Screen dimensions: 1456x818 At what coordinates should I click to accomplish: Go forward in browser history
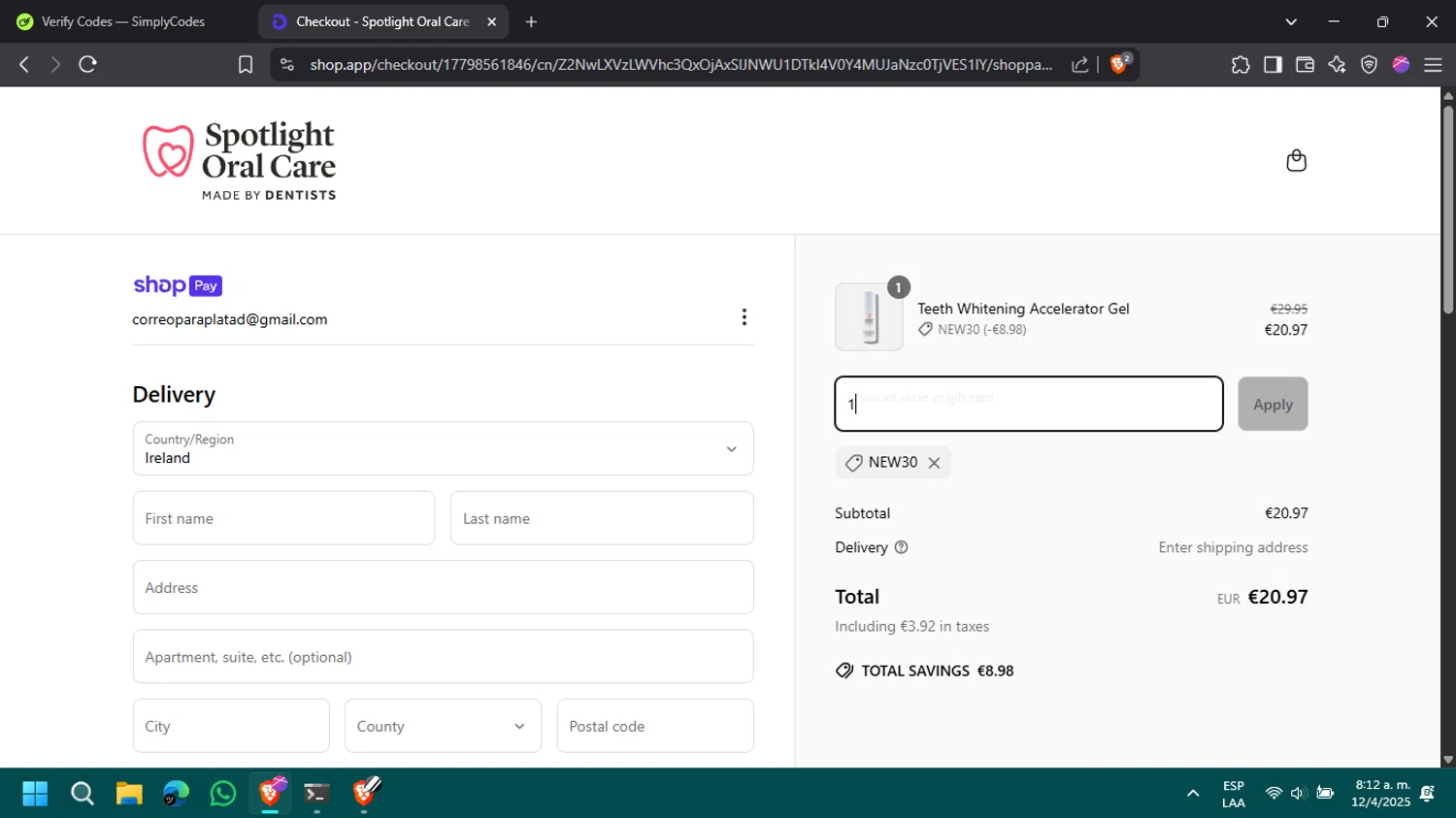coord(55,64)
